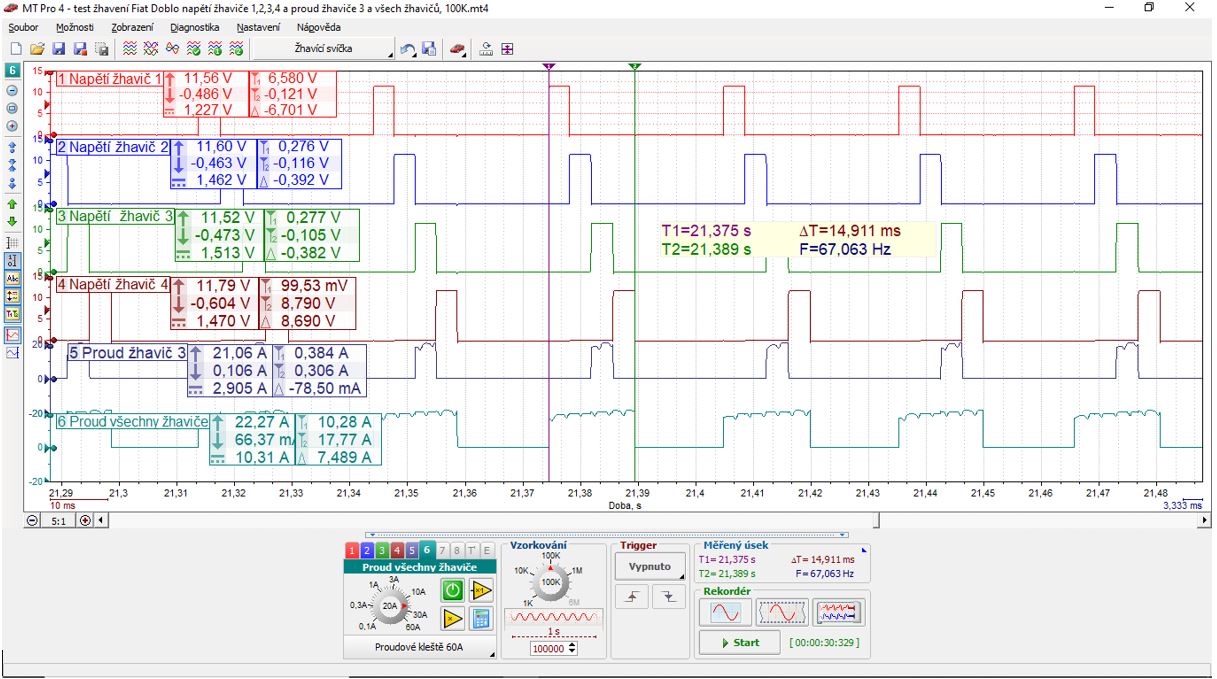Toggle the Abc labels icon in left sidebar

pyautogui.click(x=13, y=279)
